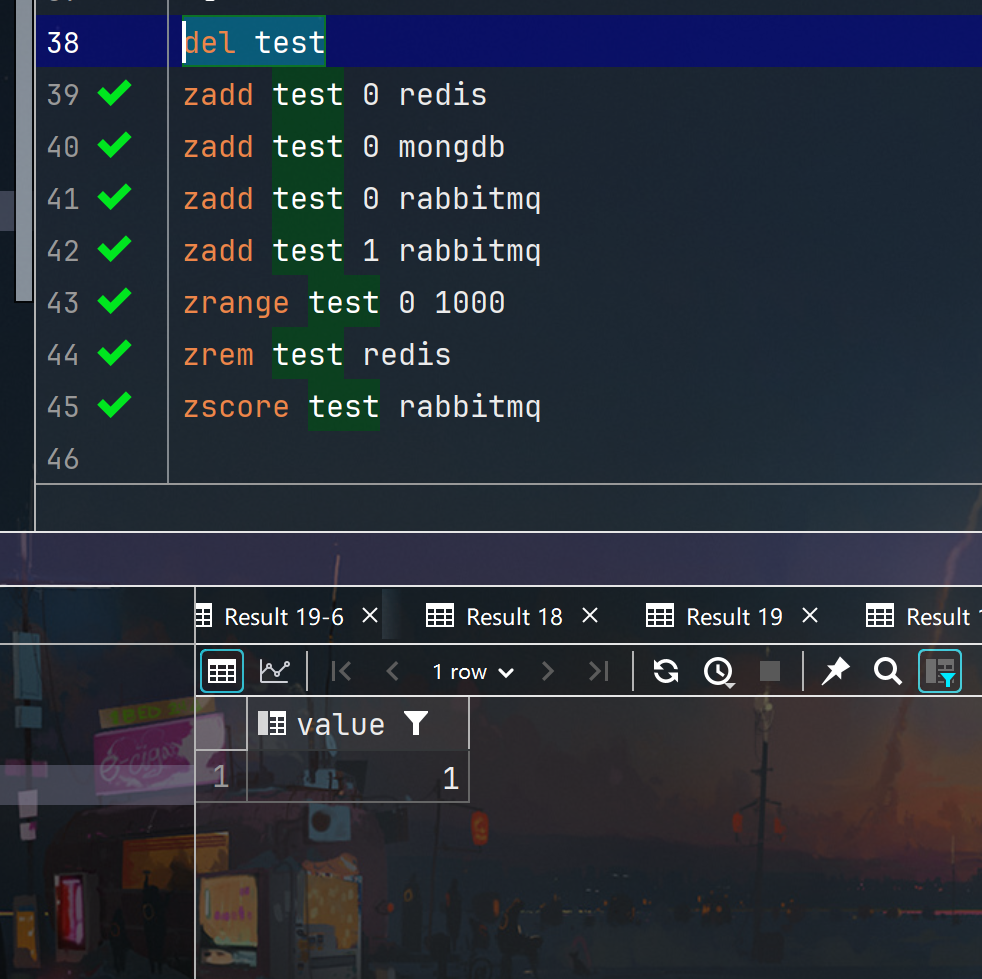The width and height of the screenshot is (982, 979).
Task: Place cursor on 'del test' line
Action: [254, 43]
